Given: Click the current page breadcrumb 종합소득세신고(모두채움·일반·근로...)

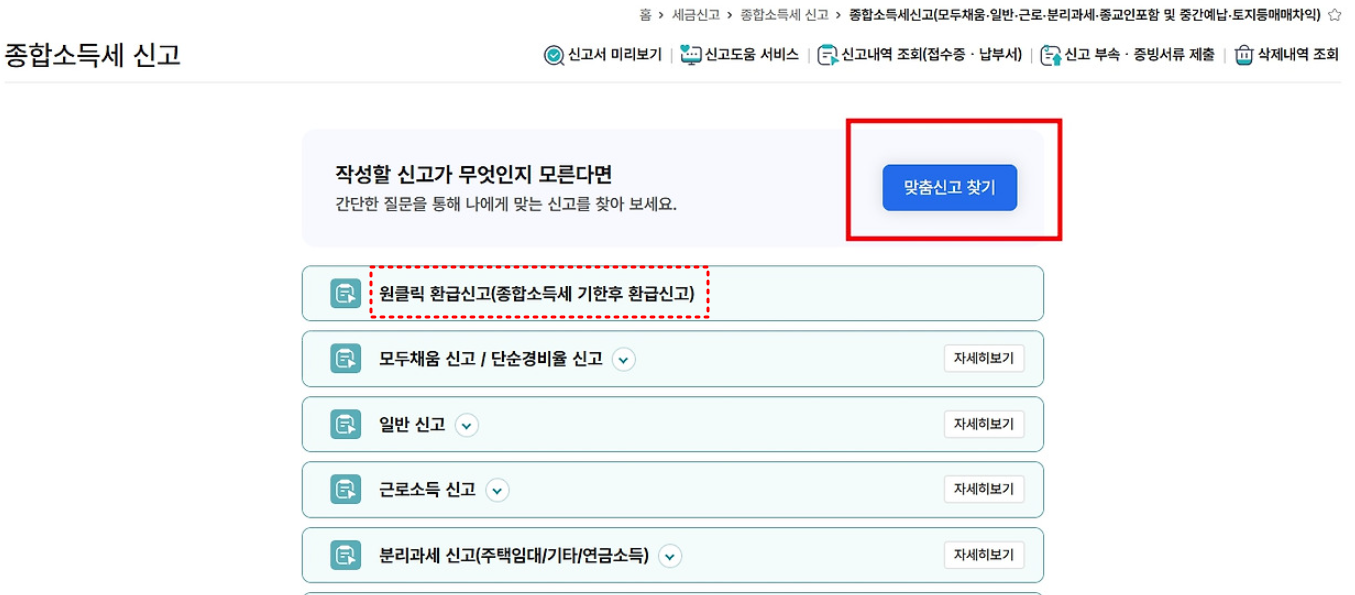Looking at the screenshot, I should (1085, 14).
